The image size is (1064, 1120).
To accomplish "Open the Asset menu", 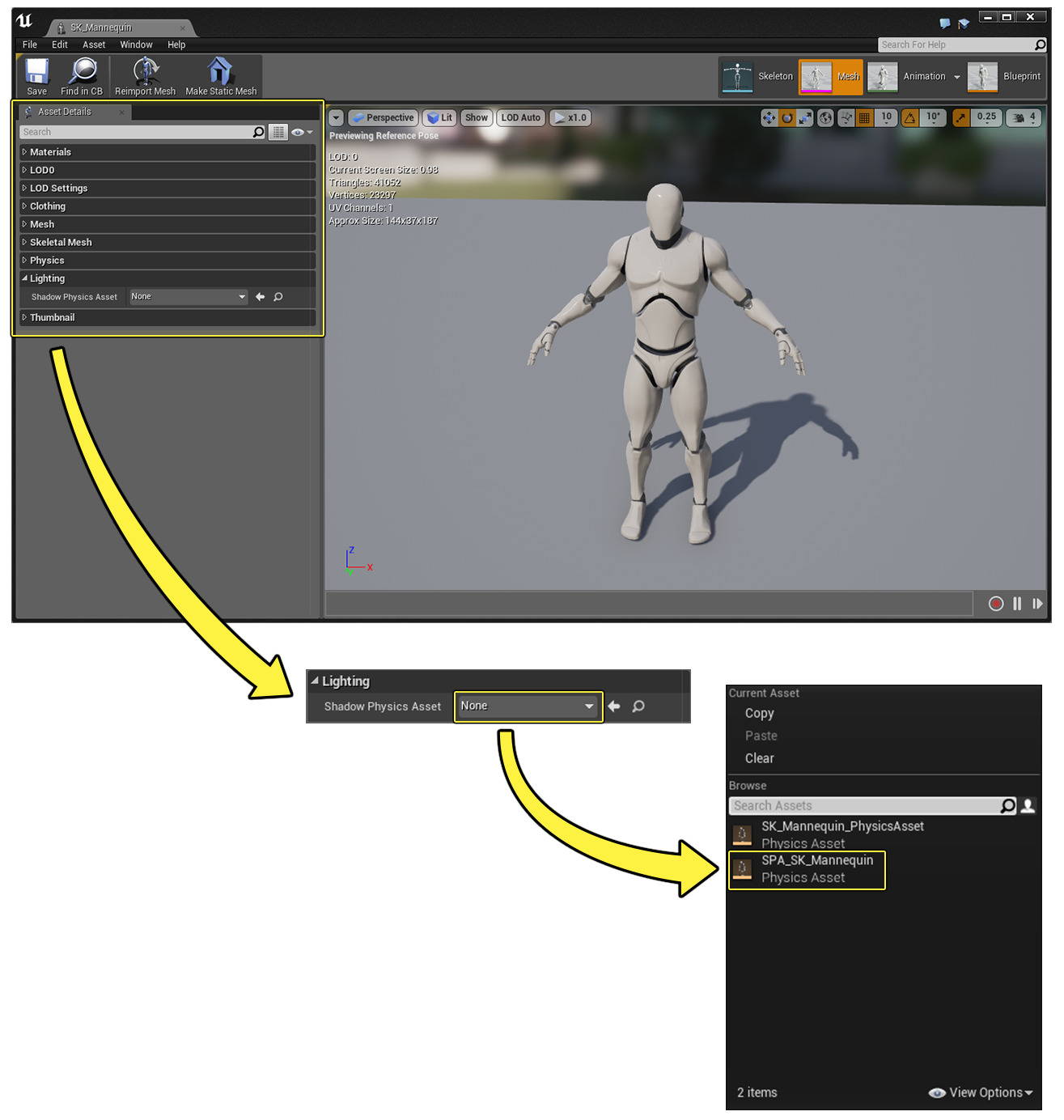I will [93, 45].
